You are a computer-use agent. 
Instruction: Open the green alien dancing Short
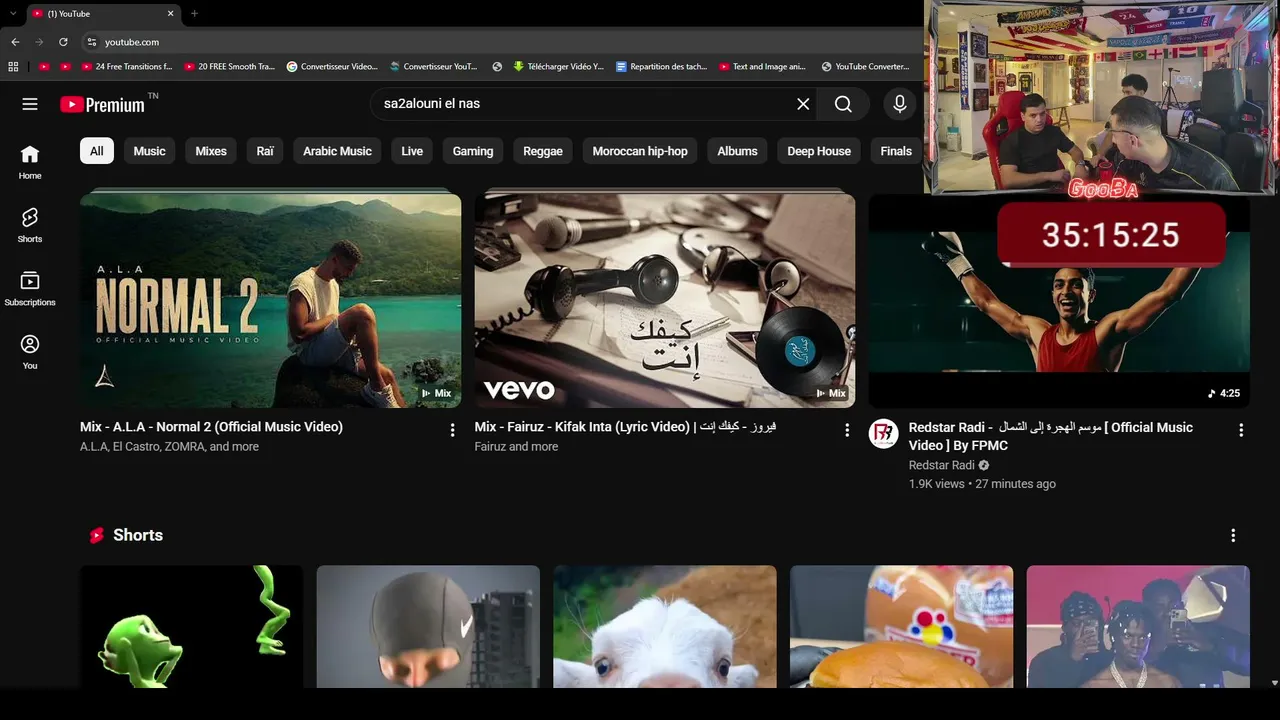click(191, 627)
